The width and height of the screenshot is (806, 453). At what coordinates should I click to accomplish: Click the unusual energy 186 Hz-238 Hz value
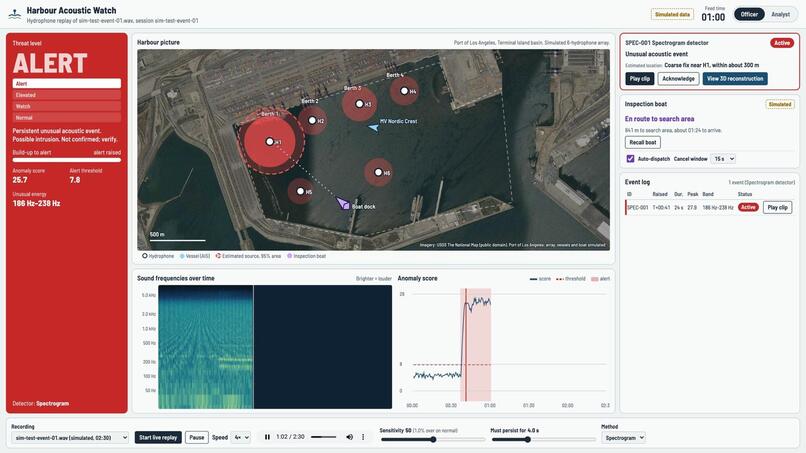click(x=36, y=204)
